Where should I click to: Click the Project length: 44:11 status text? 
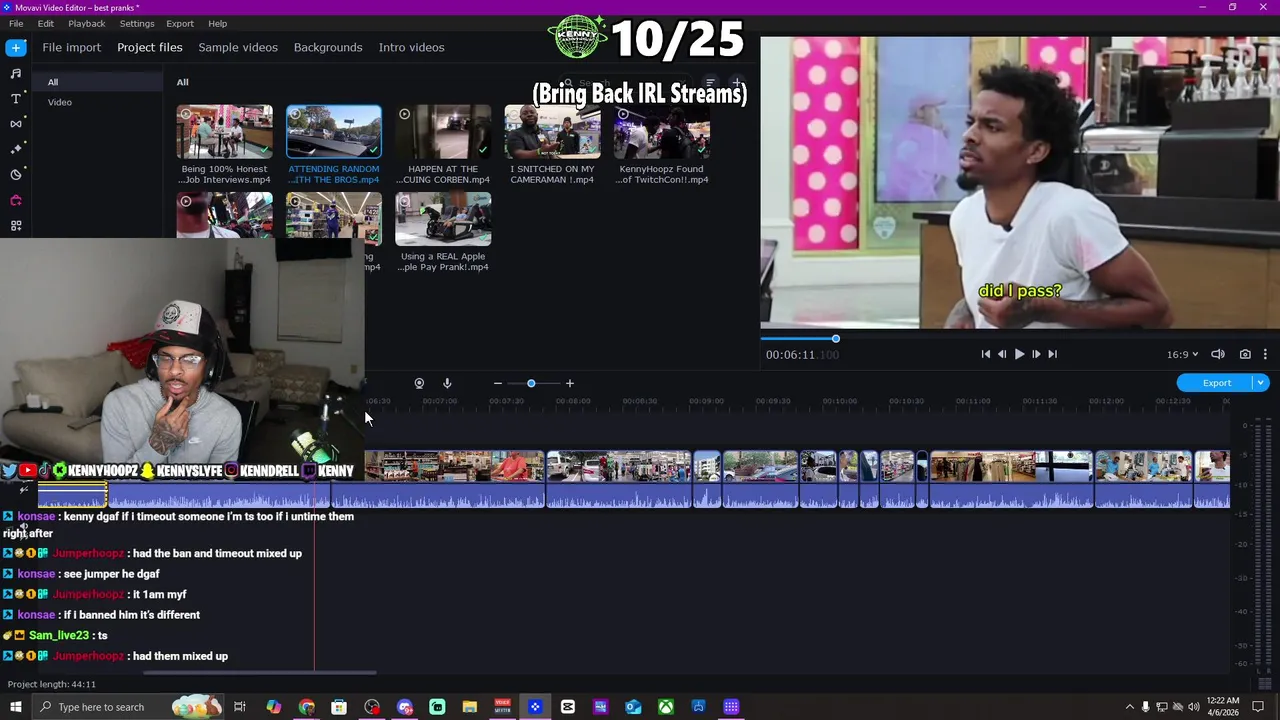click(x=52, y=684)
